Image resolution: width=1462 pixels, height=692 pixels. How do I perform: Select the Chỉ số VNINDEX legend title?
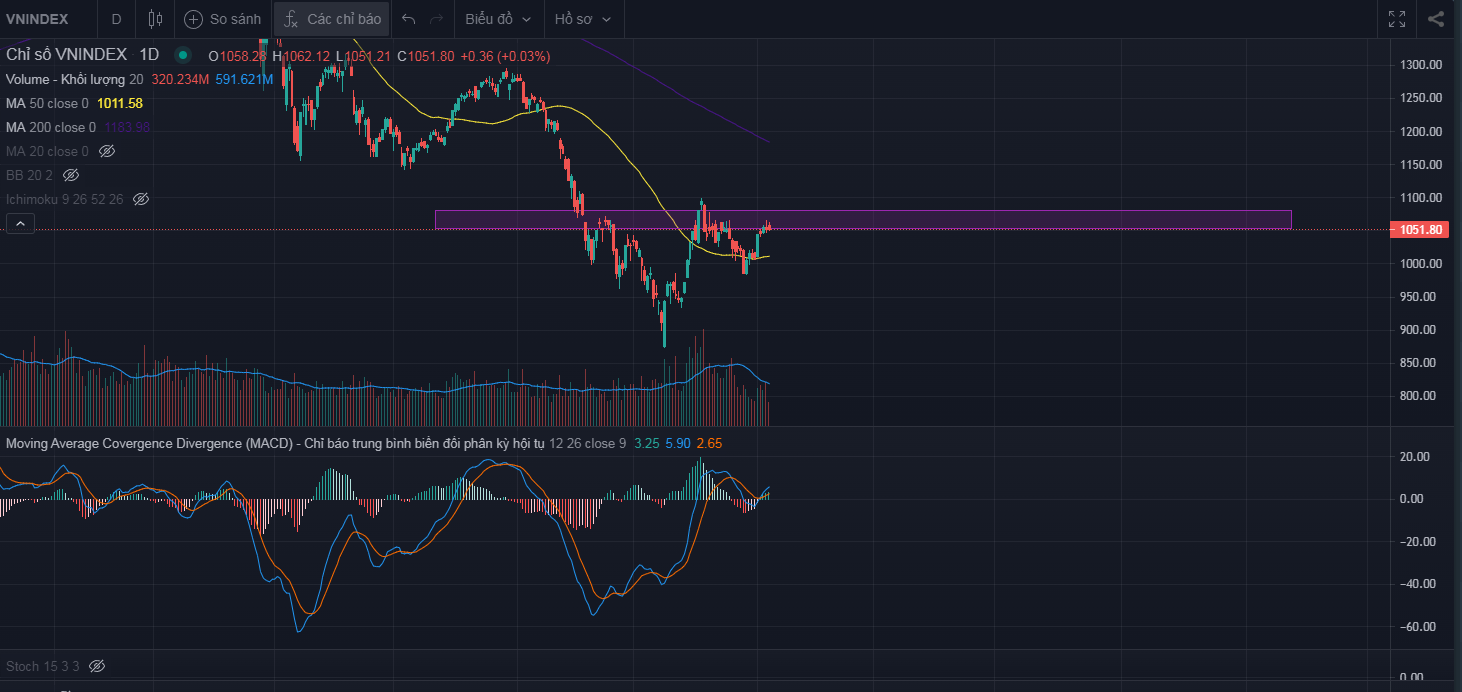pyautogui.click(x=67, y=55)
